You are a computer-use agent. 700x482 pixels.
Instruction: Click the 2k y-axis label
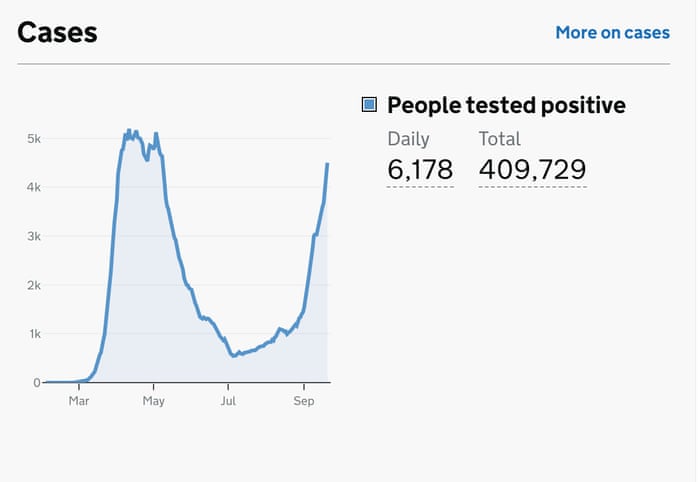pyautogui.click(x=33, y=286)
